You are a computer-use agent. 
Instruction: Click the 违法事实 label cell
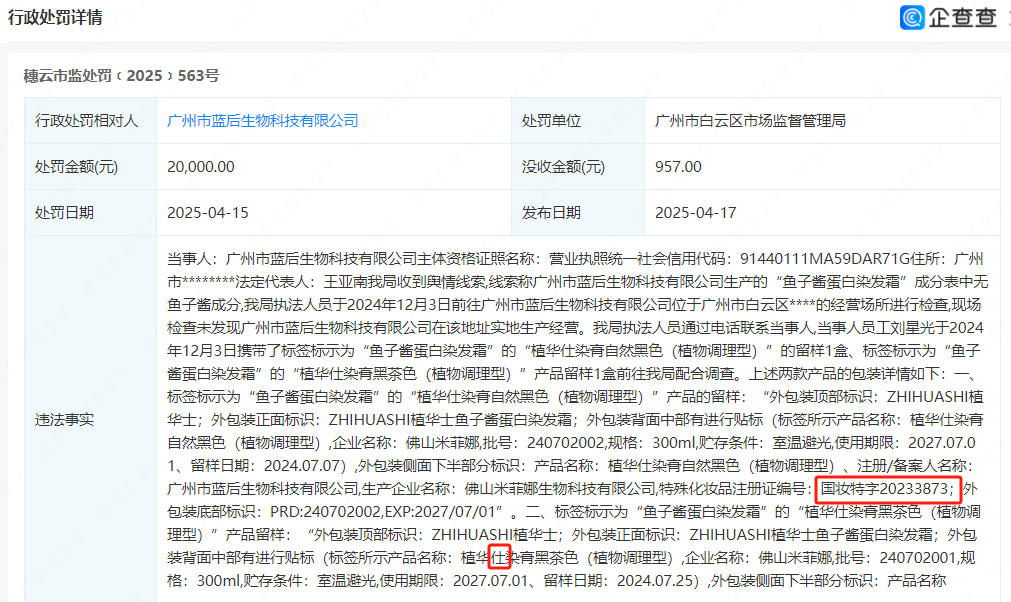(90, 419)
